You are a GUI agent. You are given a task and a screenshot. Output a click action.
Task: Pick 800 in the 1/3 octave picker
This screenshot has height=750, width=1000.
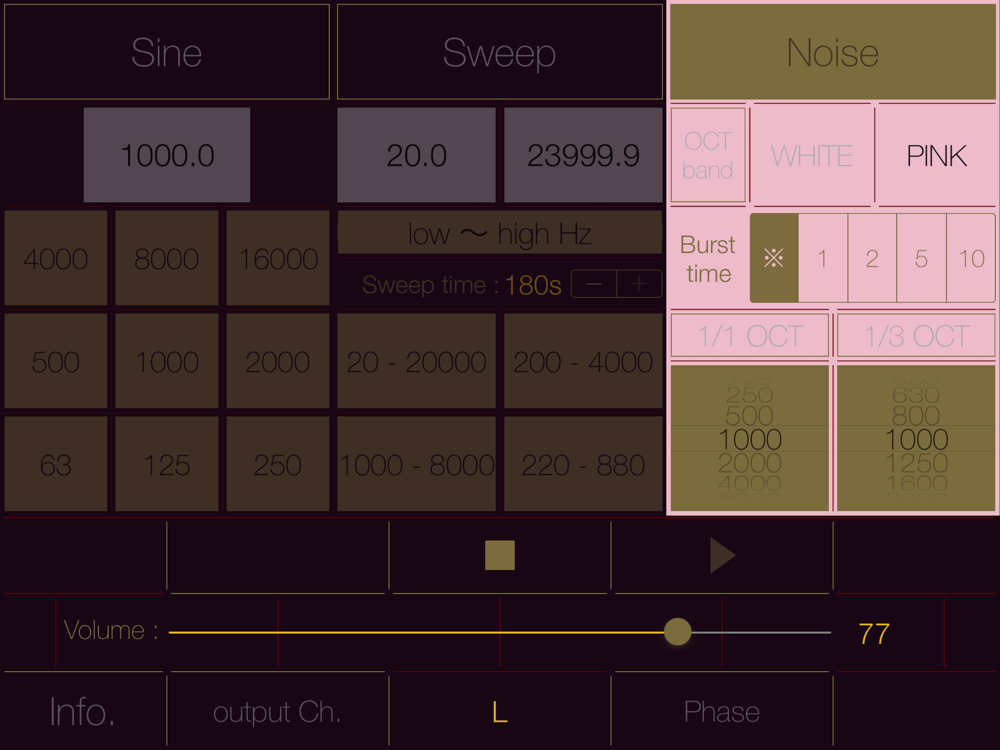coord(916,416)
